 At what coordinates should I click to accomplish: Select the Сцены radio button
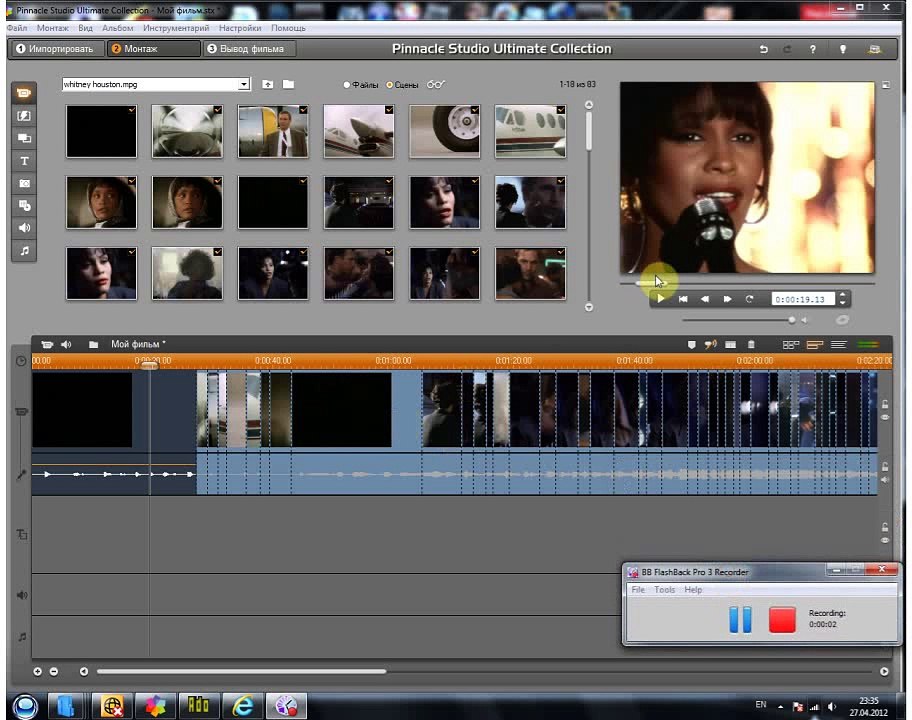click(390, 85)
